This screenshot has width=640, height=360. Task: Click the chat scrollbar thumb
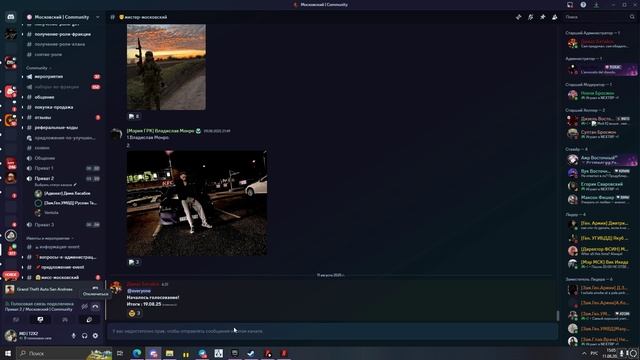(558, 316)
